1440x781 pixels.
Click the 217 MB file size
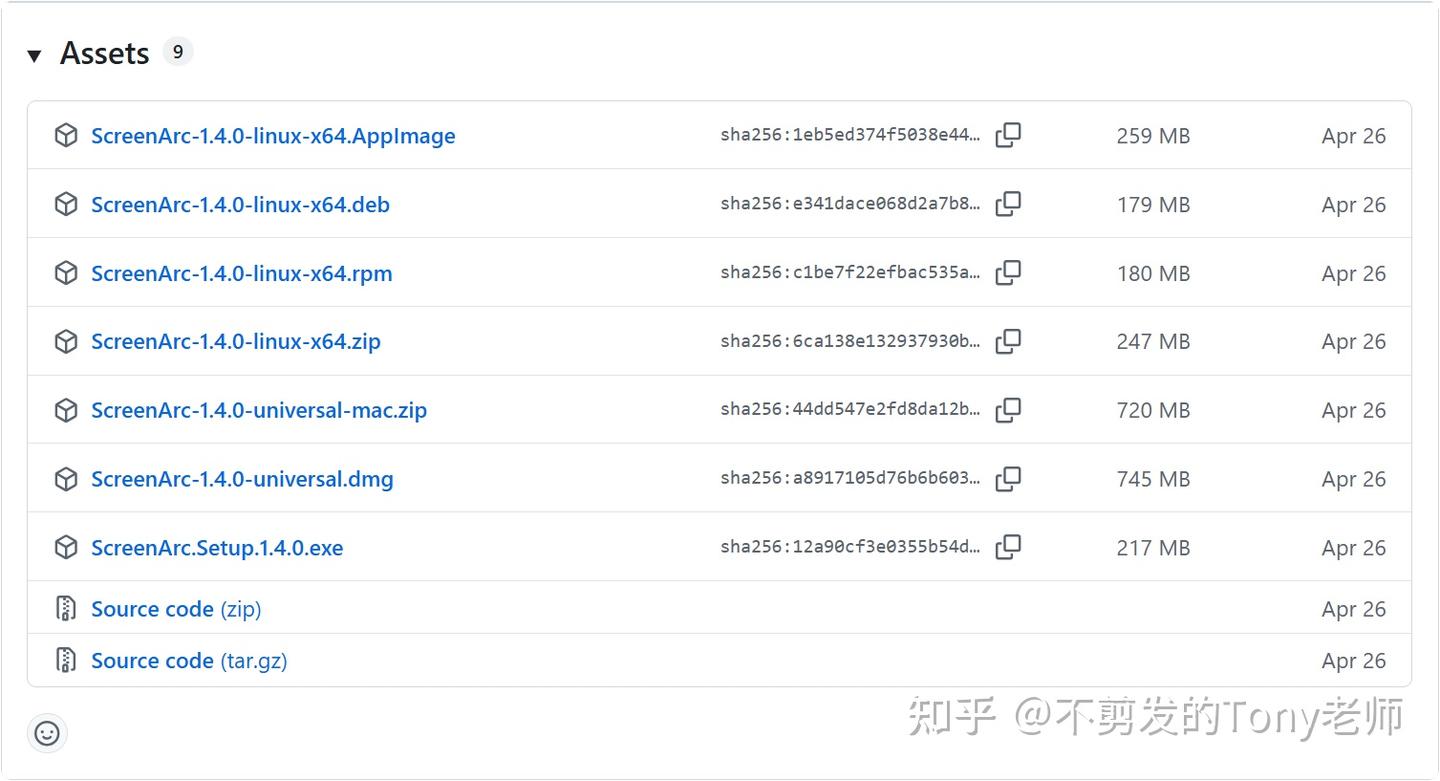pyautogui.click(x=1153, y=548)
